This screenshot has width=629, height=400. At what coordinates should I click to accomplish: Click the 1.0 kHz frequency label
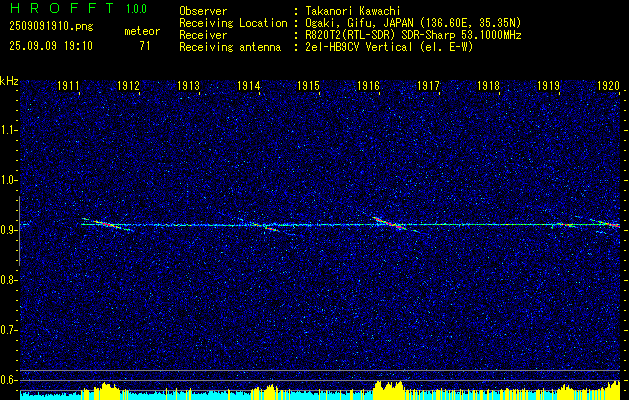7,181
